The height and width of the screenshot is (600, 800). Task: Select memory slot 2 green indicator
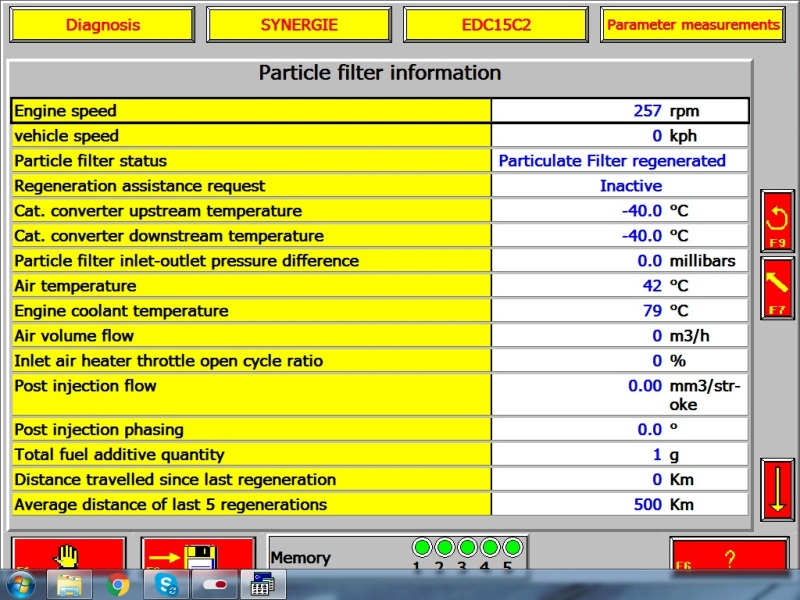[x=444, y=547]
